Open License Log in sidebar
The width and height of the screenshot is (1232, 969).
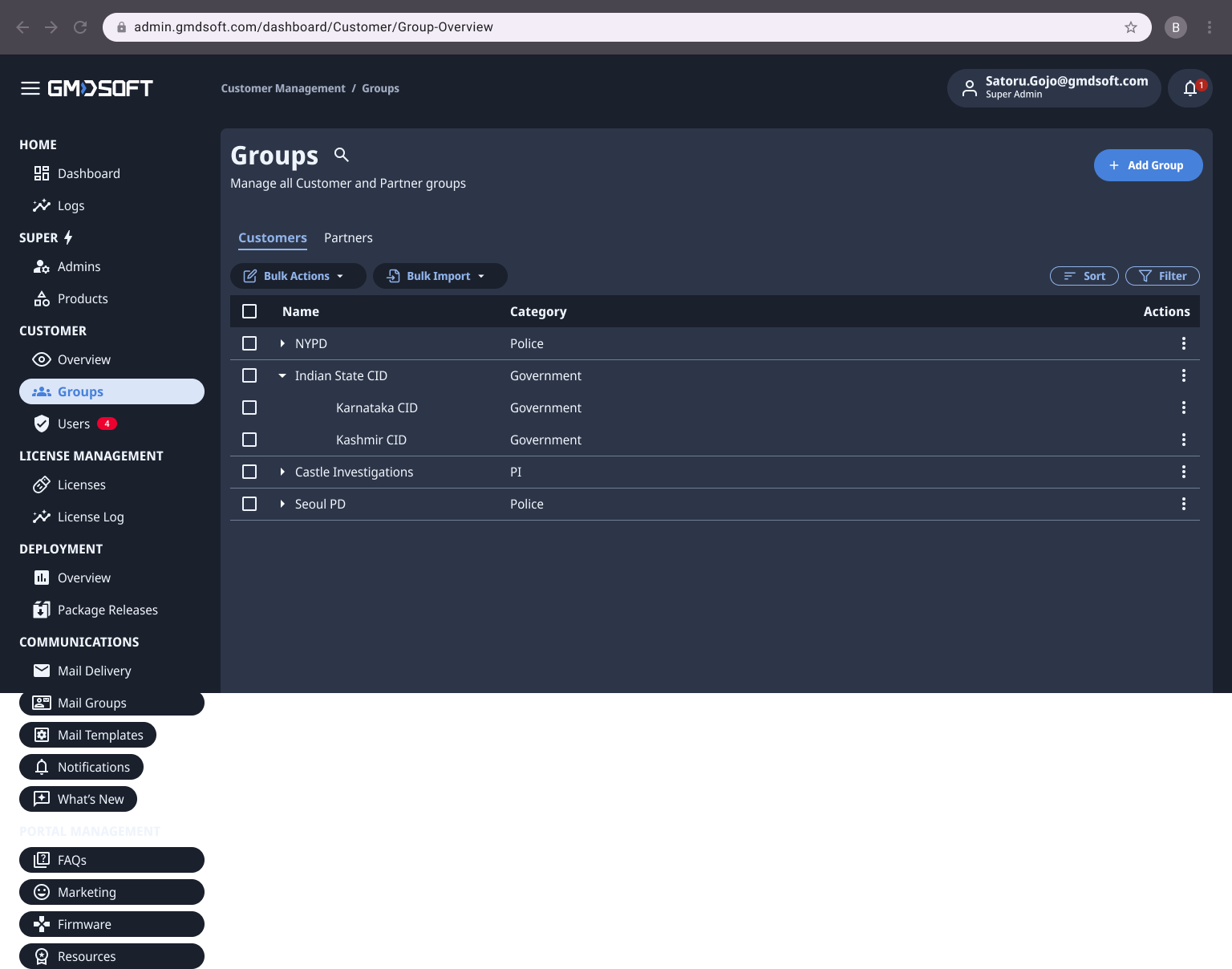111,517
